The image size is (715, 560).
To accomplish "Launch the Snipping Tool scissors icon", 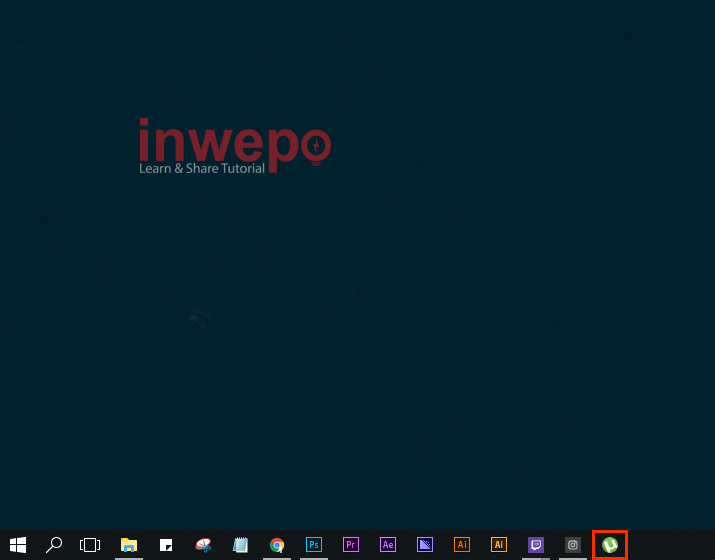I will pyautogui.click(x=203, y=545).
